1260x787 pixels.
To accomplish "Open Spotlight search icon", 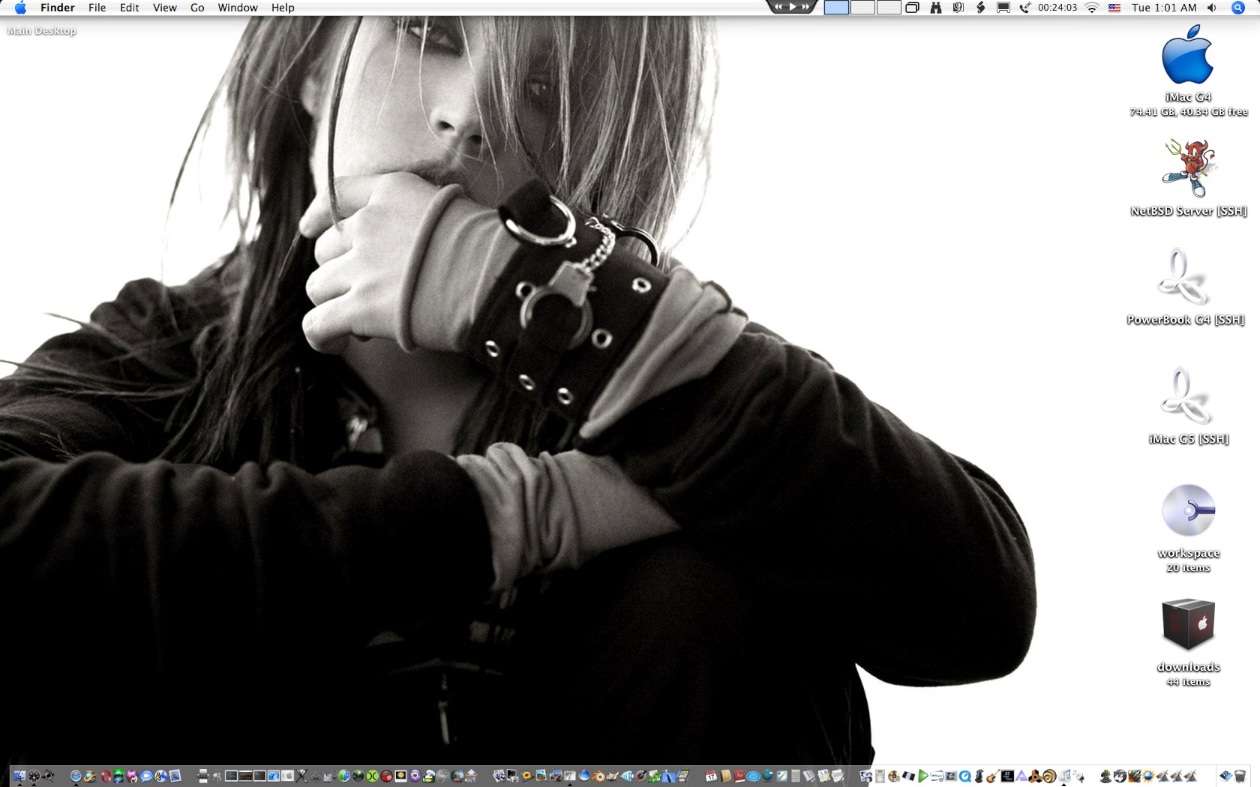I will [1238, 7].
